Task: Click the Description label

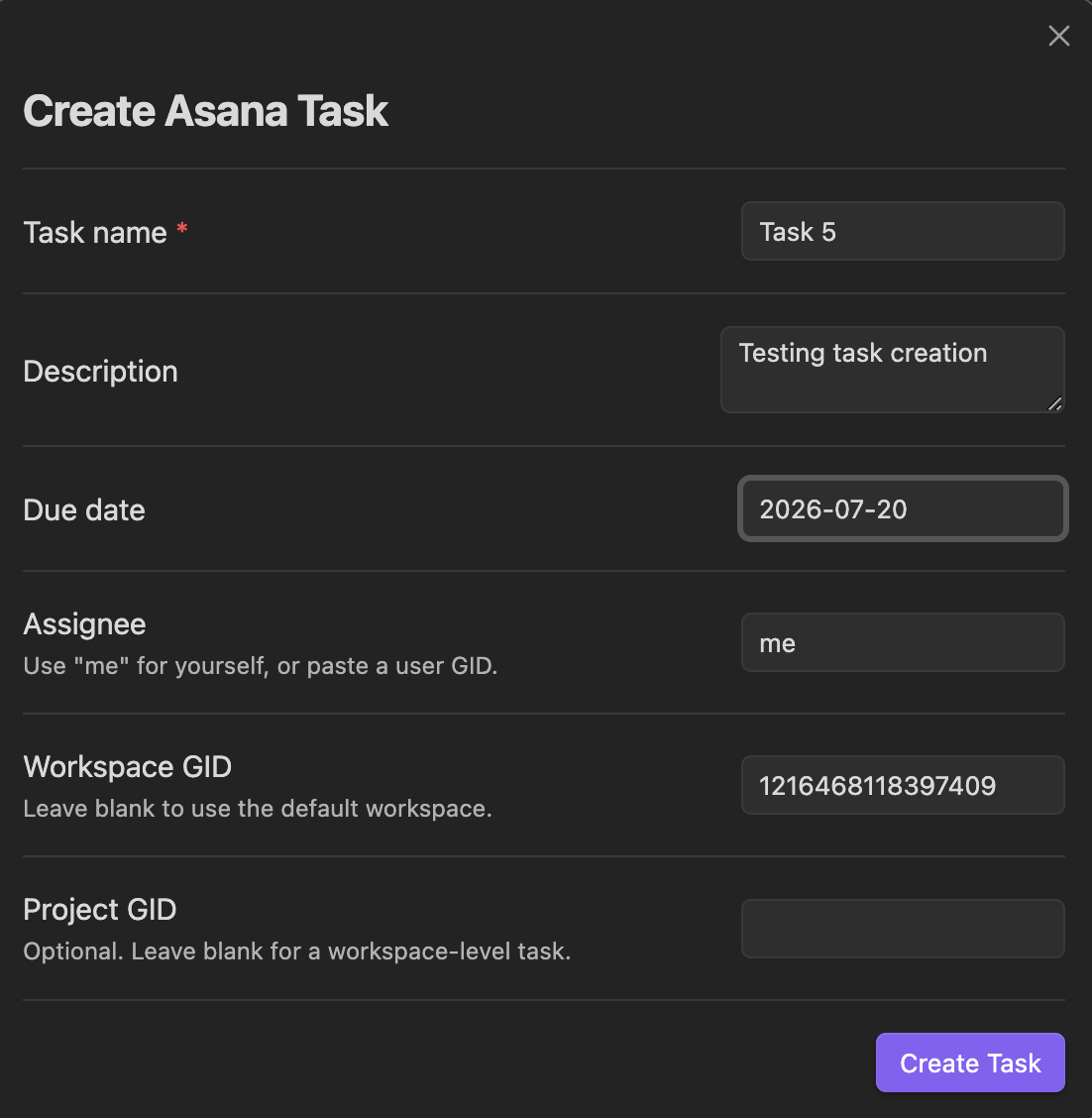Action: [x=100, y=372]
